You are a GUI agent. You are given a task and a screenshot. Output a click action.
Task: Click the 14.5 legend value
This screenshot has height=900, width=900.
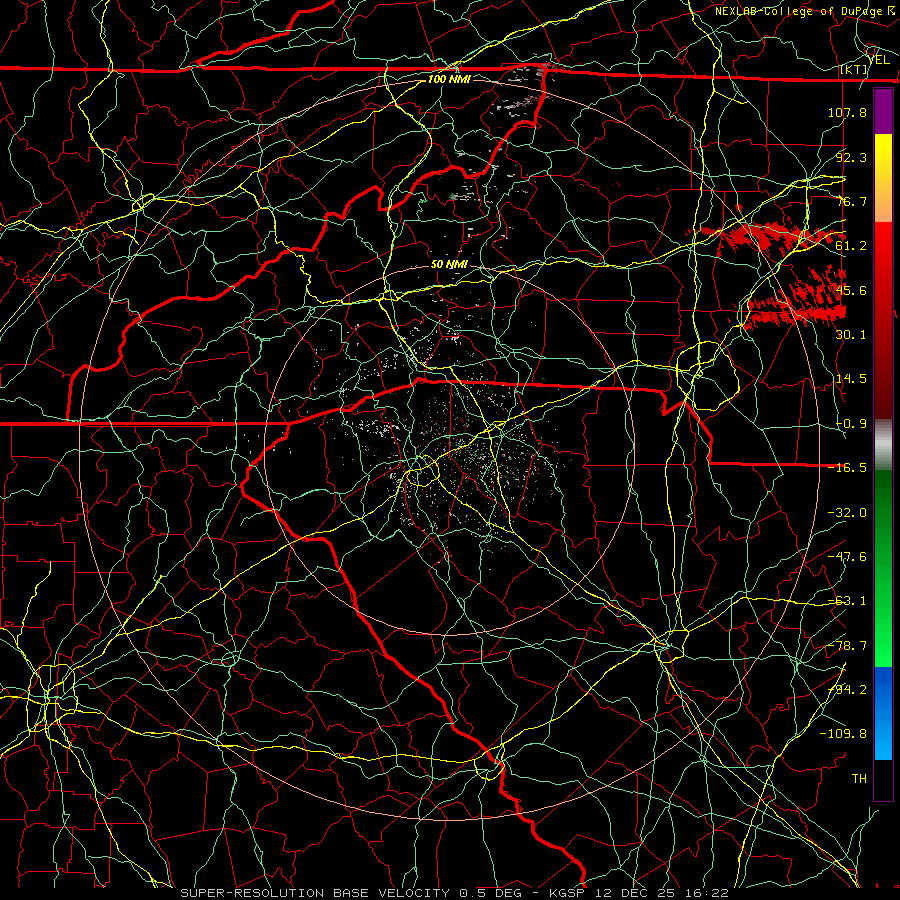(851, 379)
